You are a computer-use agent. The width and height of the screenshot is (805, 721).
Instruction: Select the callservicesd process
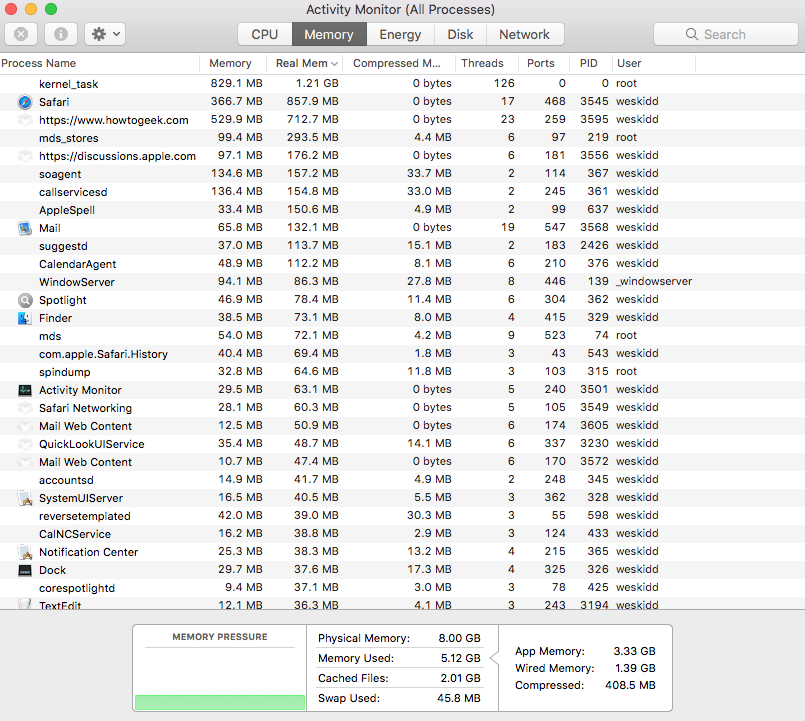pyautogui.click(x=402, y=192)
